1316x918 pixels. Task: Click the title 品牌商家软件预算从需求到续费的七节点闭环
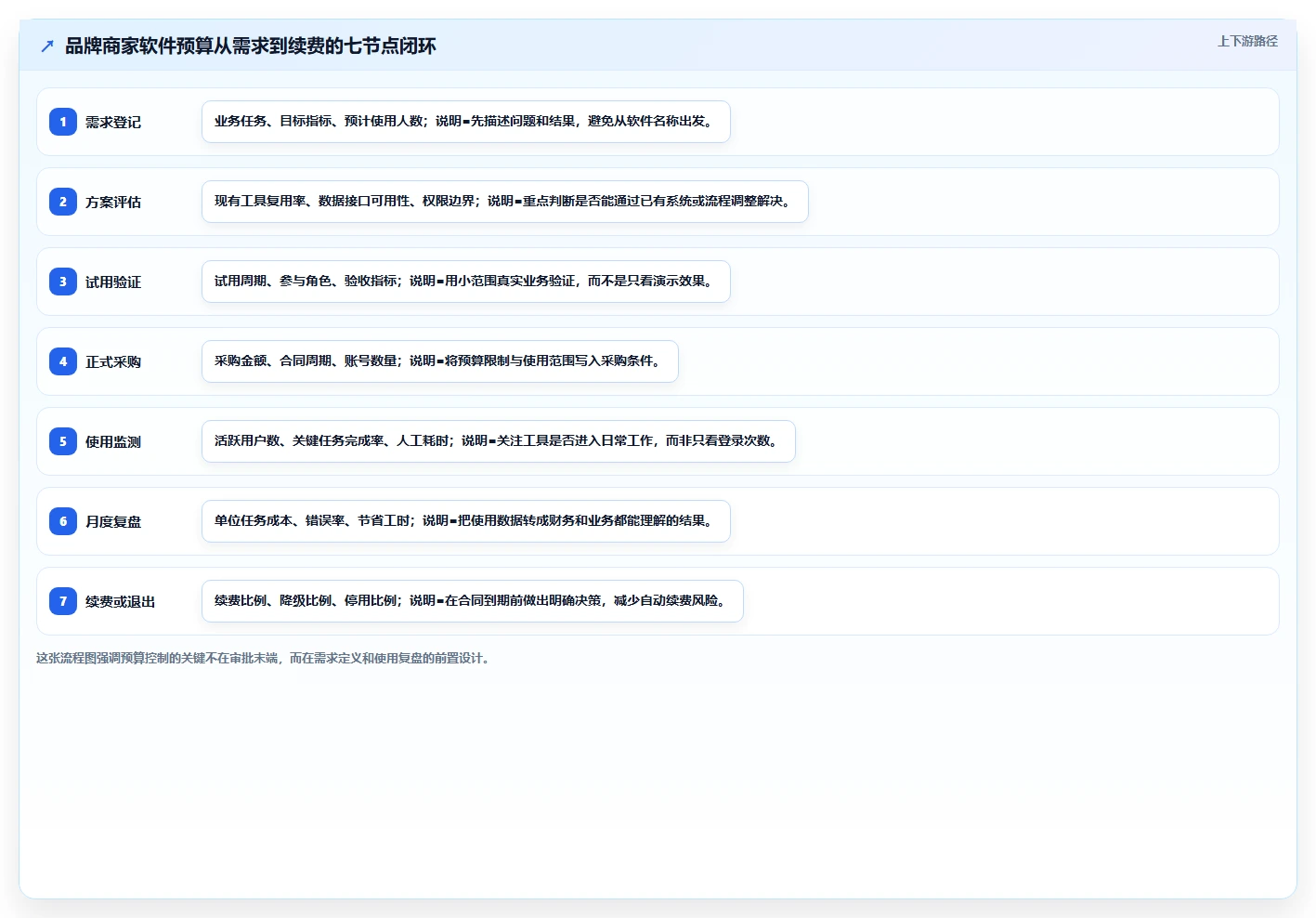(251, 46)
